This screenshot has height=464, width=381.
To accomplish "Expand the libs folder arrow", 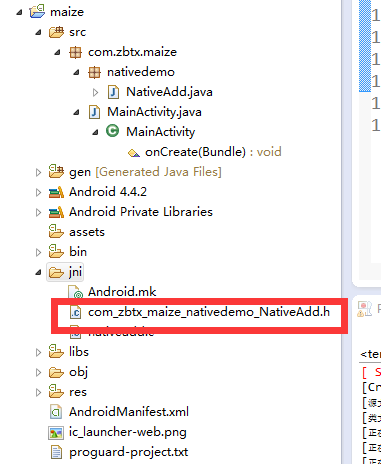I will click(39, 352).
